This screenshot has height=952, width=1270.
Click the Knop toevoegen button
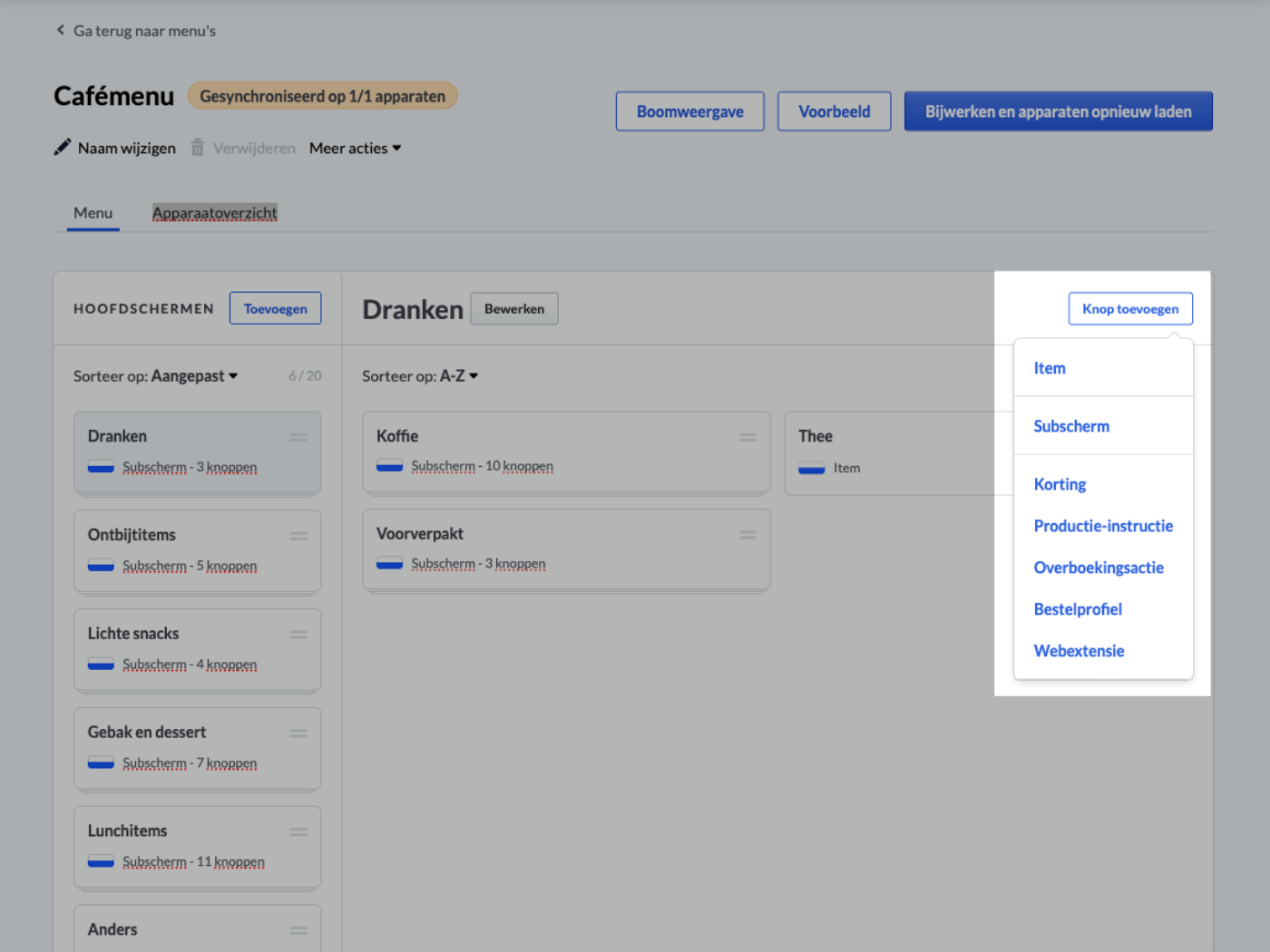(x=1130, y=308)
